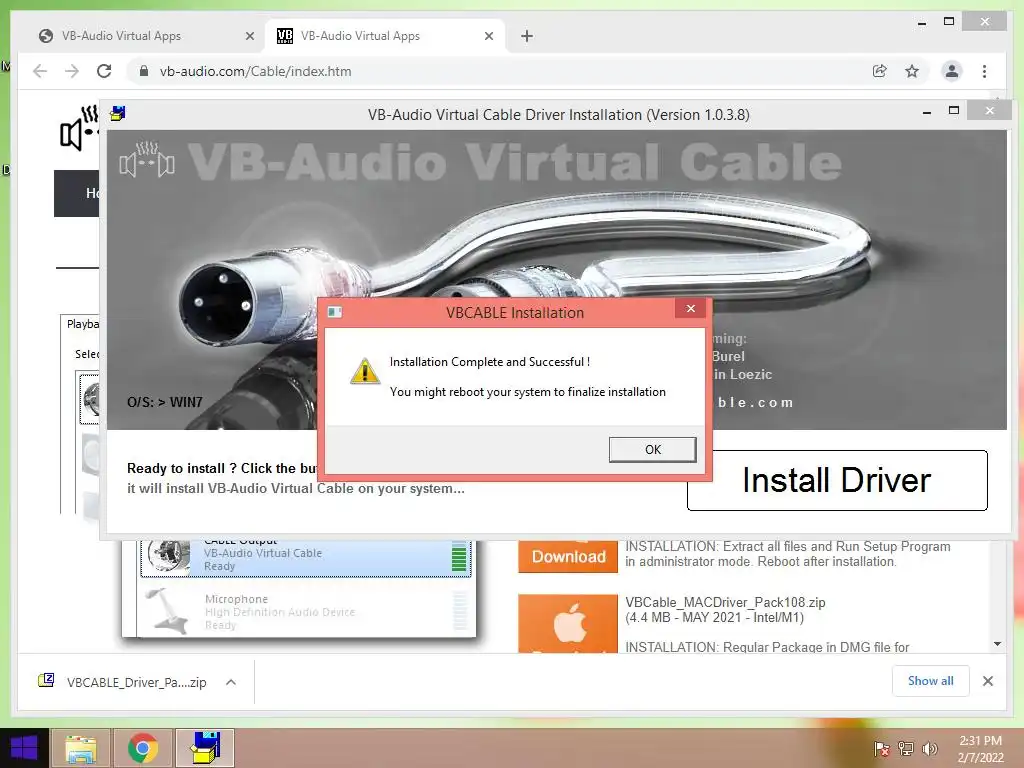Image resolution: width=1024 pixels, height=768 pixels.
Task: Click the dialog title bar icon
Action: 335,312
